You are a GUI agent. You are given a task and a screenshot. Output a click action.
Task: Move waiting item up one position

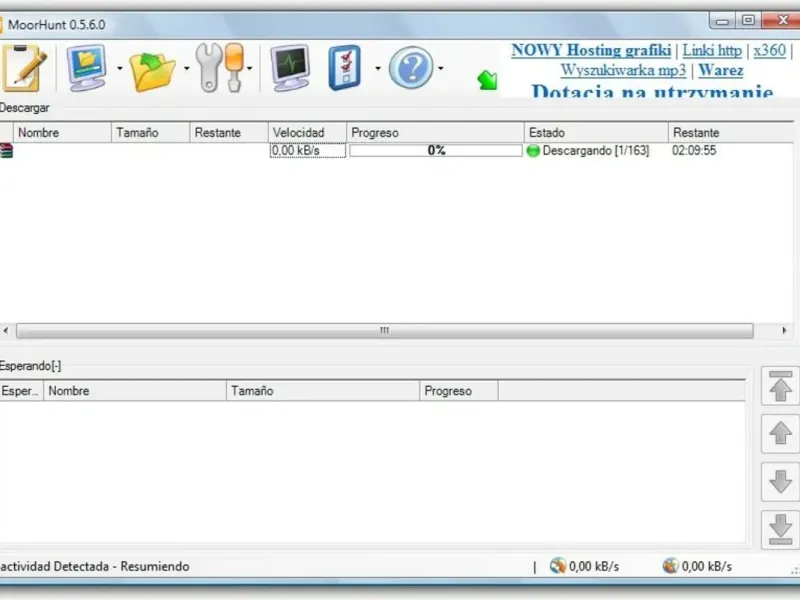tap(780, 434)
